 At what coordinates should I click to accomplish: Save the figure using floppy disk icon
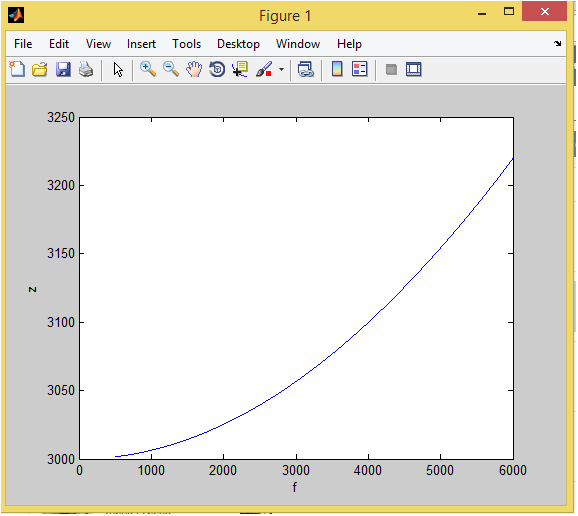[63, 69]
